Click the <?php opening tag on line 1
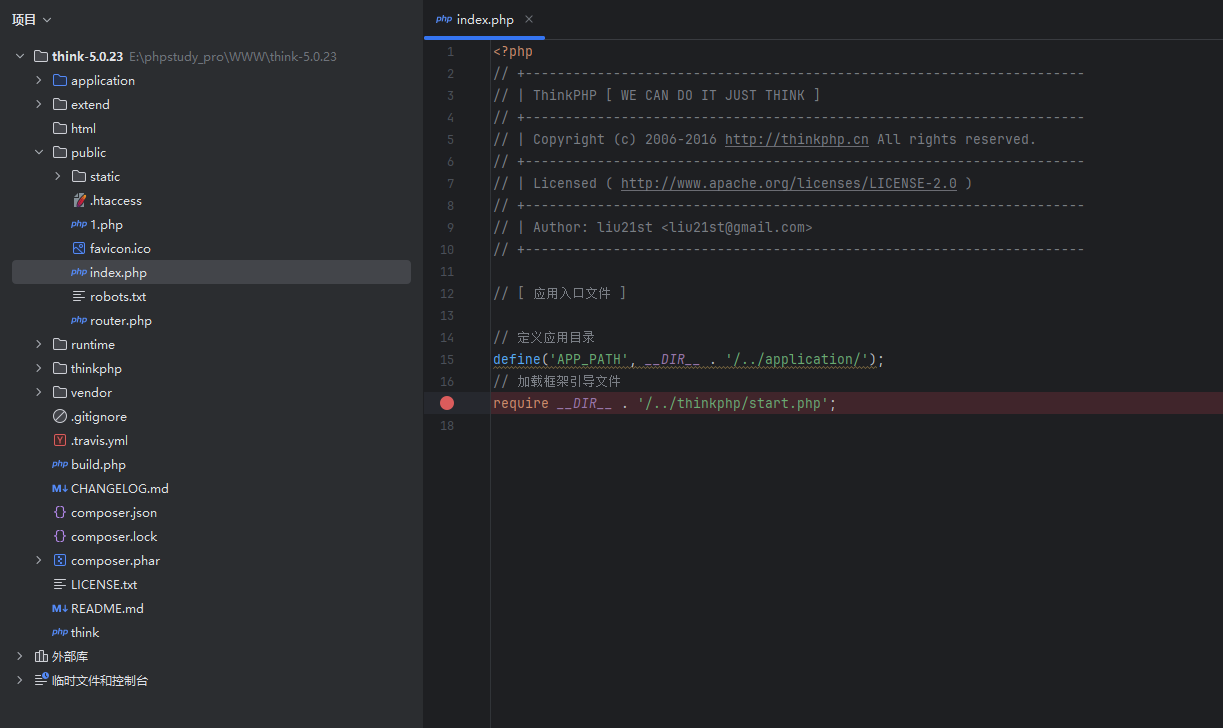 tap(513, 52)
